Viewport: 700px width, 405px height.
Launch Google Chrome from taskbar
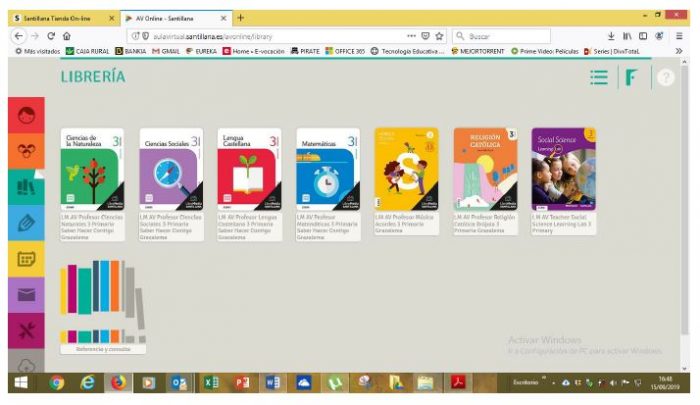[57, 383]
